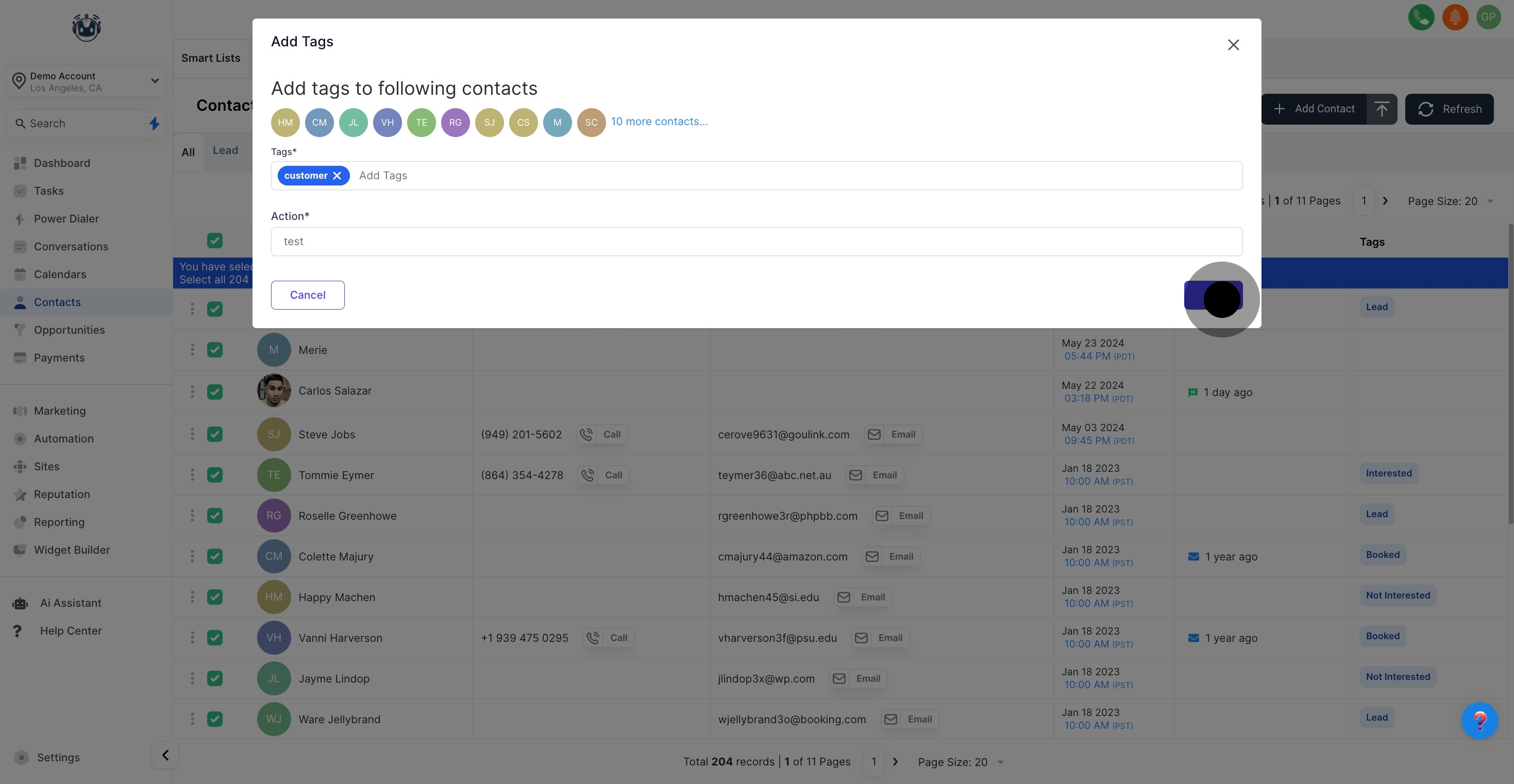The width and height of the screenshot is (1514, 784).
Task: Click the Action text input field
Action: click(756, 242)
